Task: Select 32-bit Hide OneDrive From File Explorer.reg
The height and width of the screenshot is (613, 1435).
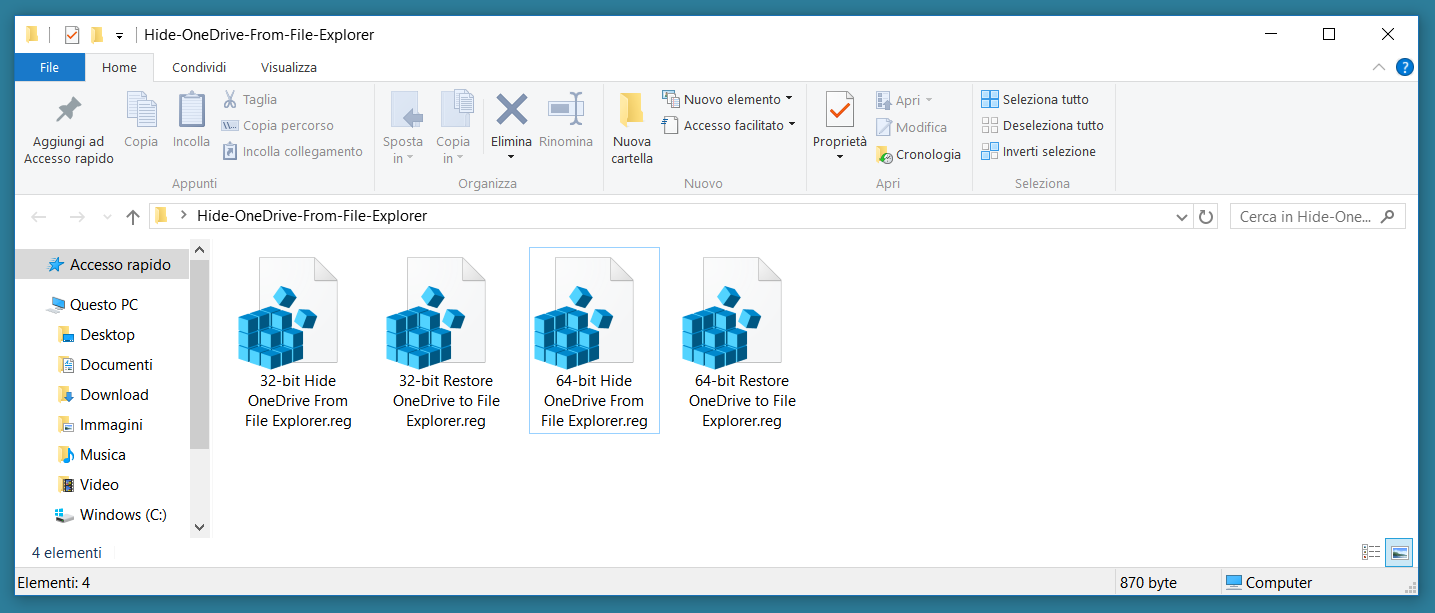Action: click(x=298, y=342)
